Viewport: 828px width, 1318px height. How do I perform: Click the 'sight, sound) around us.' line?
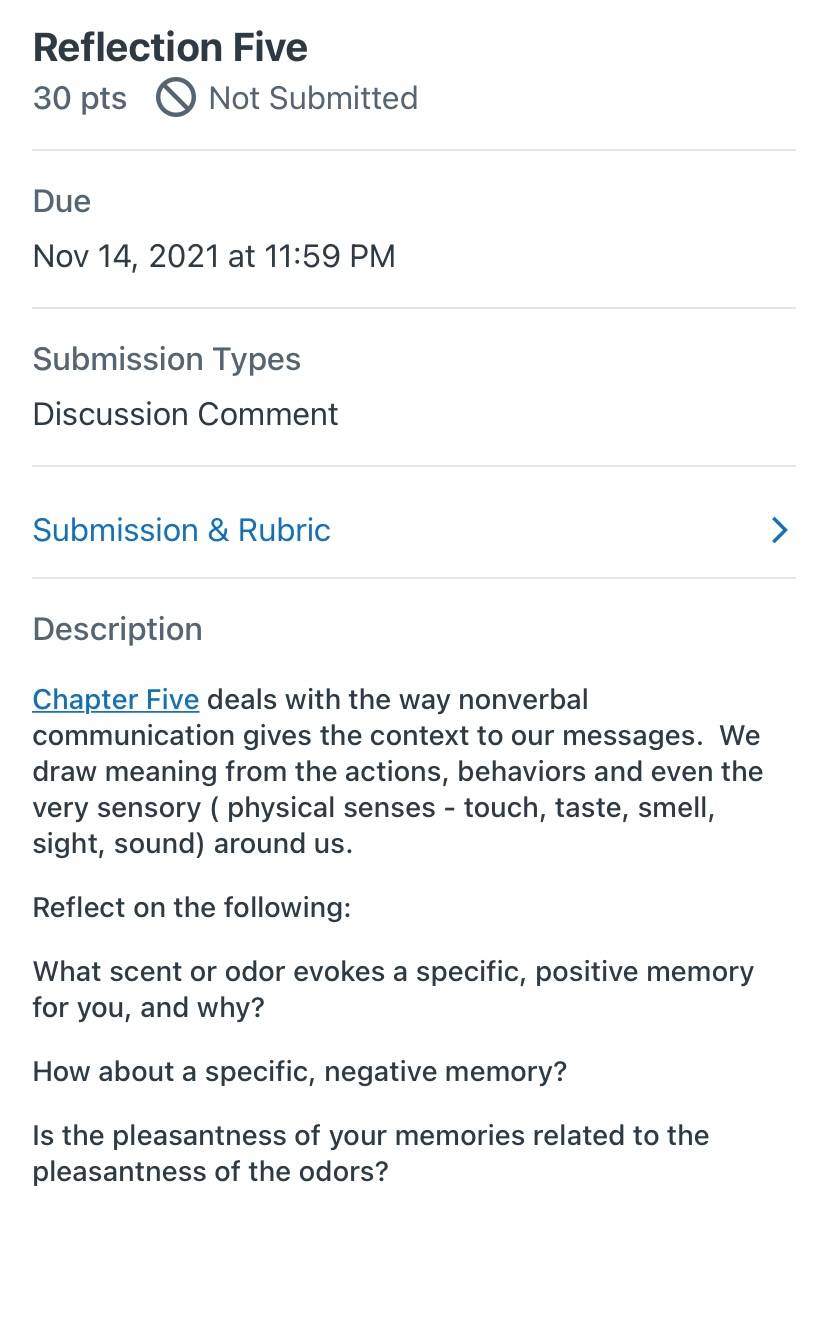point(193,843)
